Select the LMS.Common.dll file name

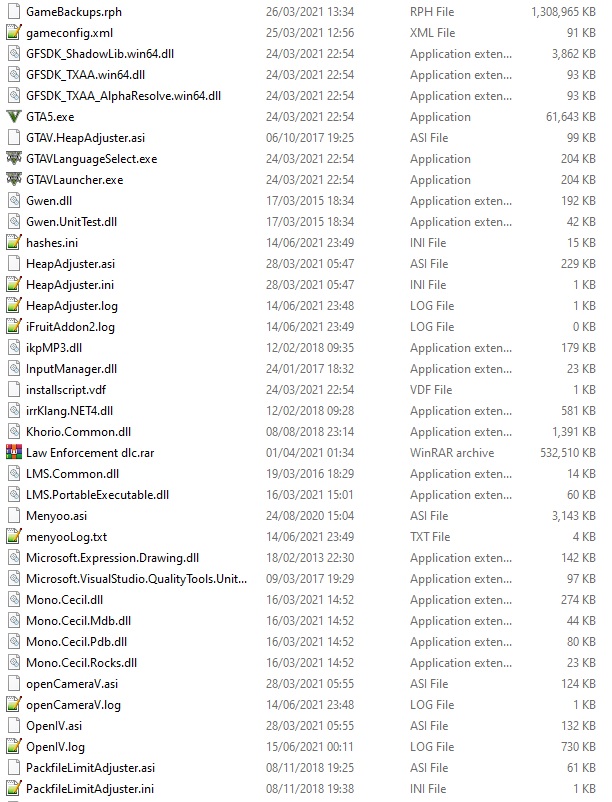(73, 474)
